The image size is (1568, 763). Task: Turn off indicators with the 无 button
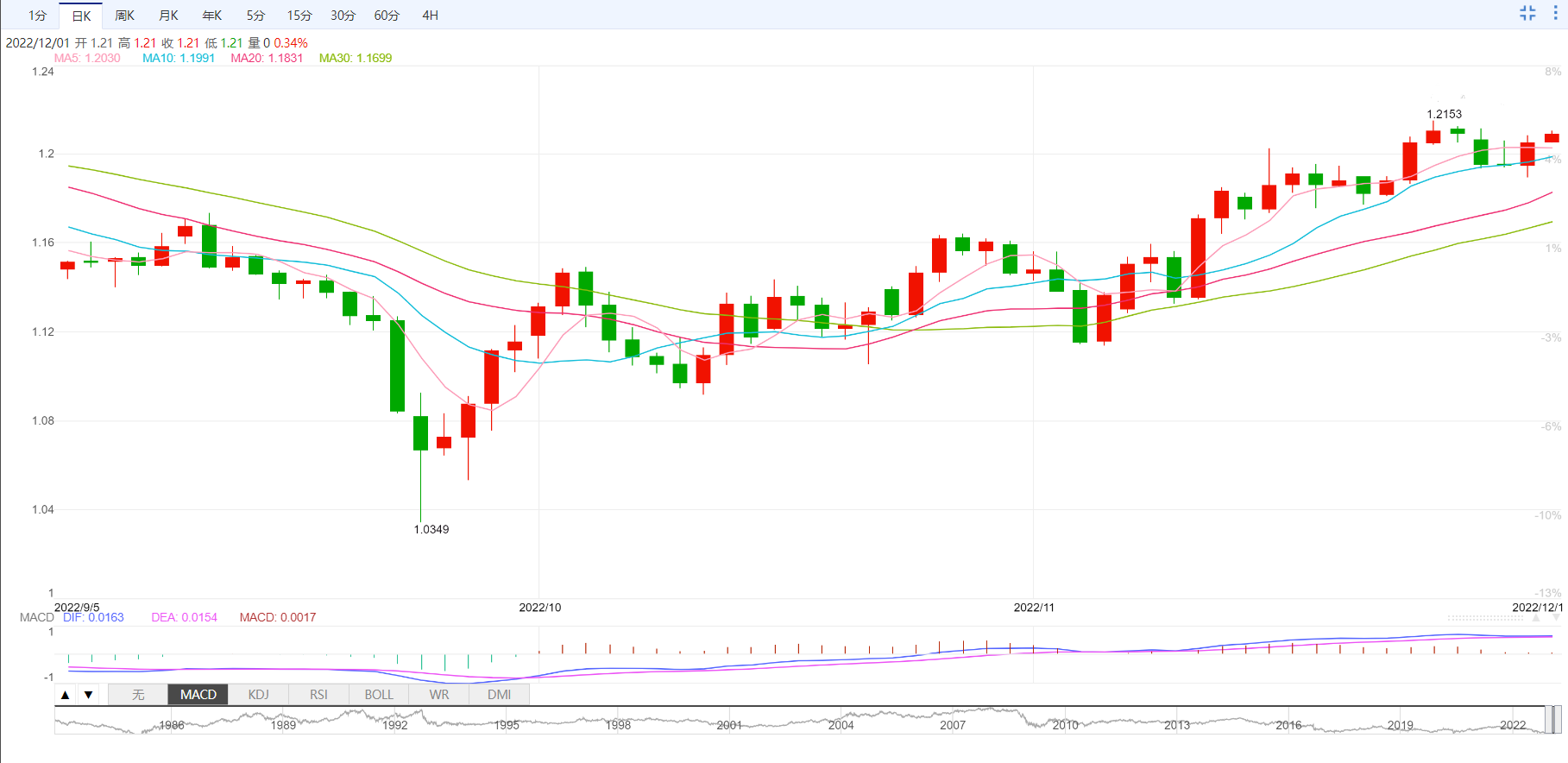coord(138,695)
